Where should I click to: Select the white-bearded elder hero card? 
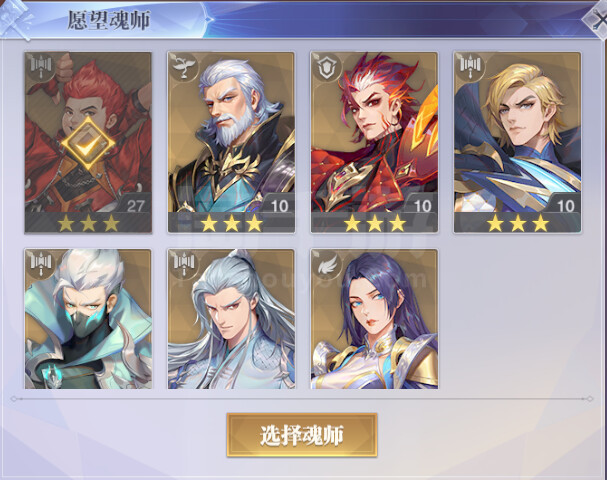point(231,142)
